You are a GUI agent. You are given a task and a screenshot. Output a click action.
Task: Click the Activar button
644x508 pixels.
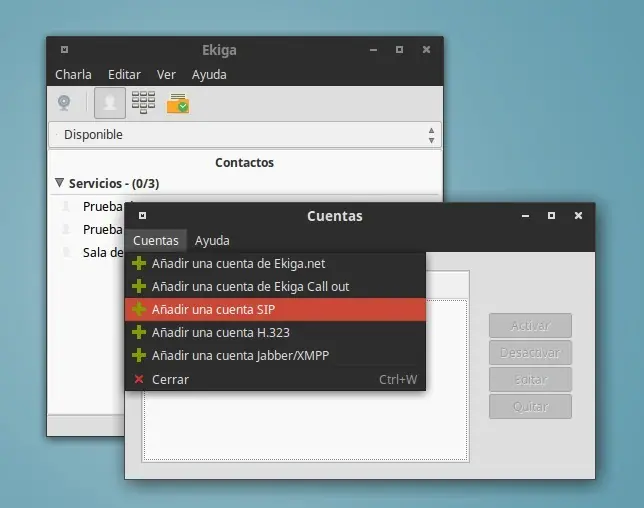click(530, 326)
